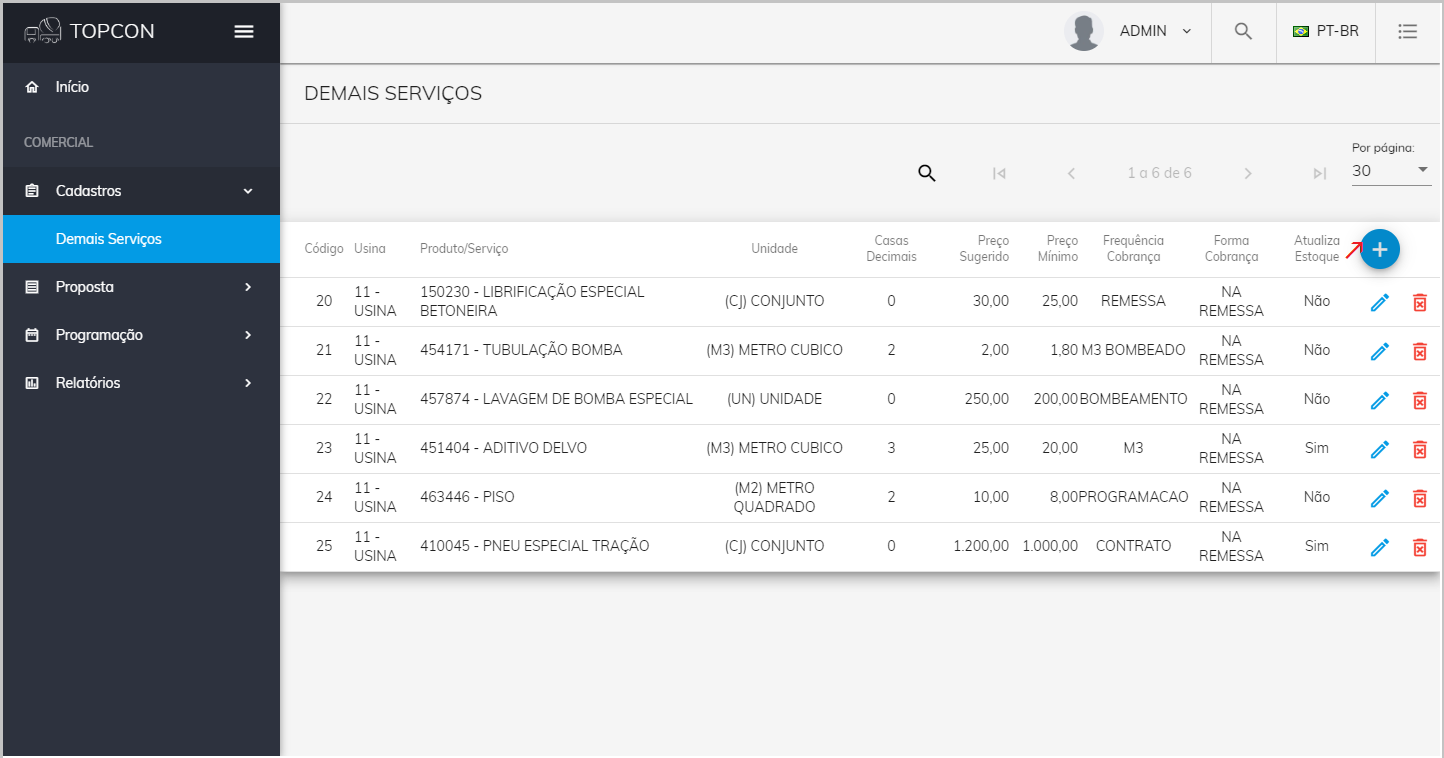This screenshot has width=1444, height=758.
Task: Click the Preço Mínimo column header
Action: 1058,249
